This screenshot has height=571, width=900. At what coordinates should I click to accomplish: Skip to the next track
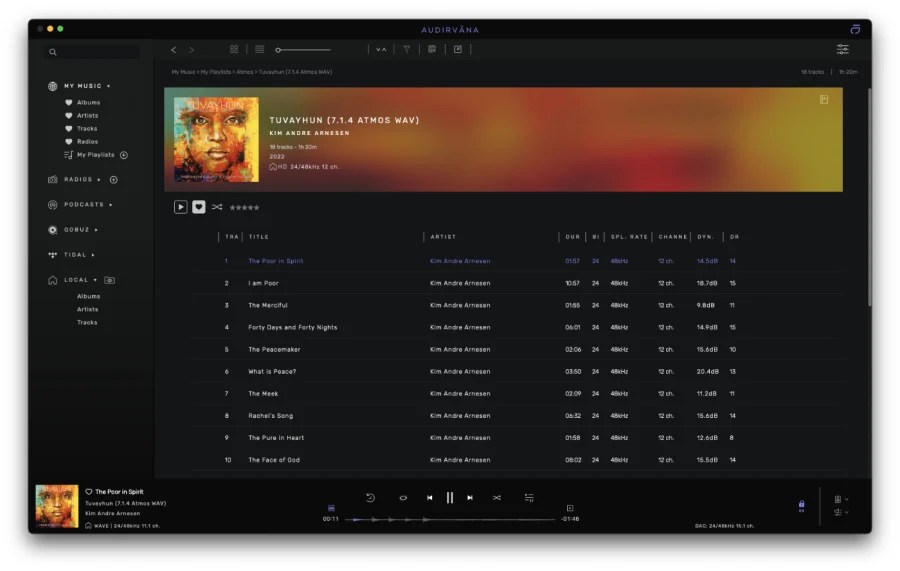[x=469, y=497]
